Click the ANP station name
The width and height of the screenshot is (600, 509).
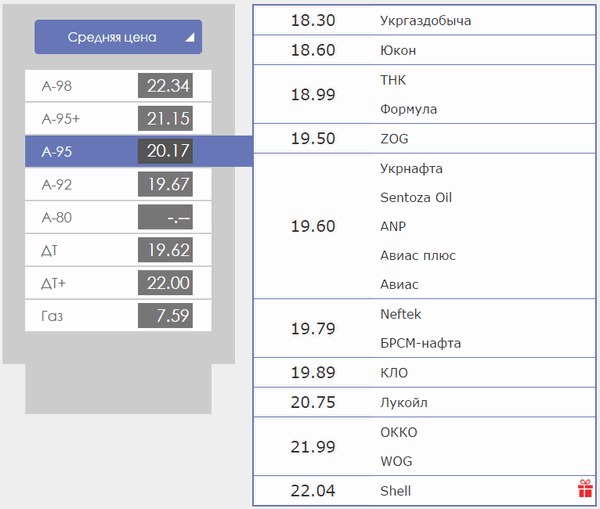pyautogui.click(x=393, y=227)
